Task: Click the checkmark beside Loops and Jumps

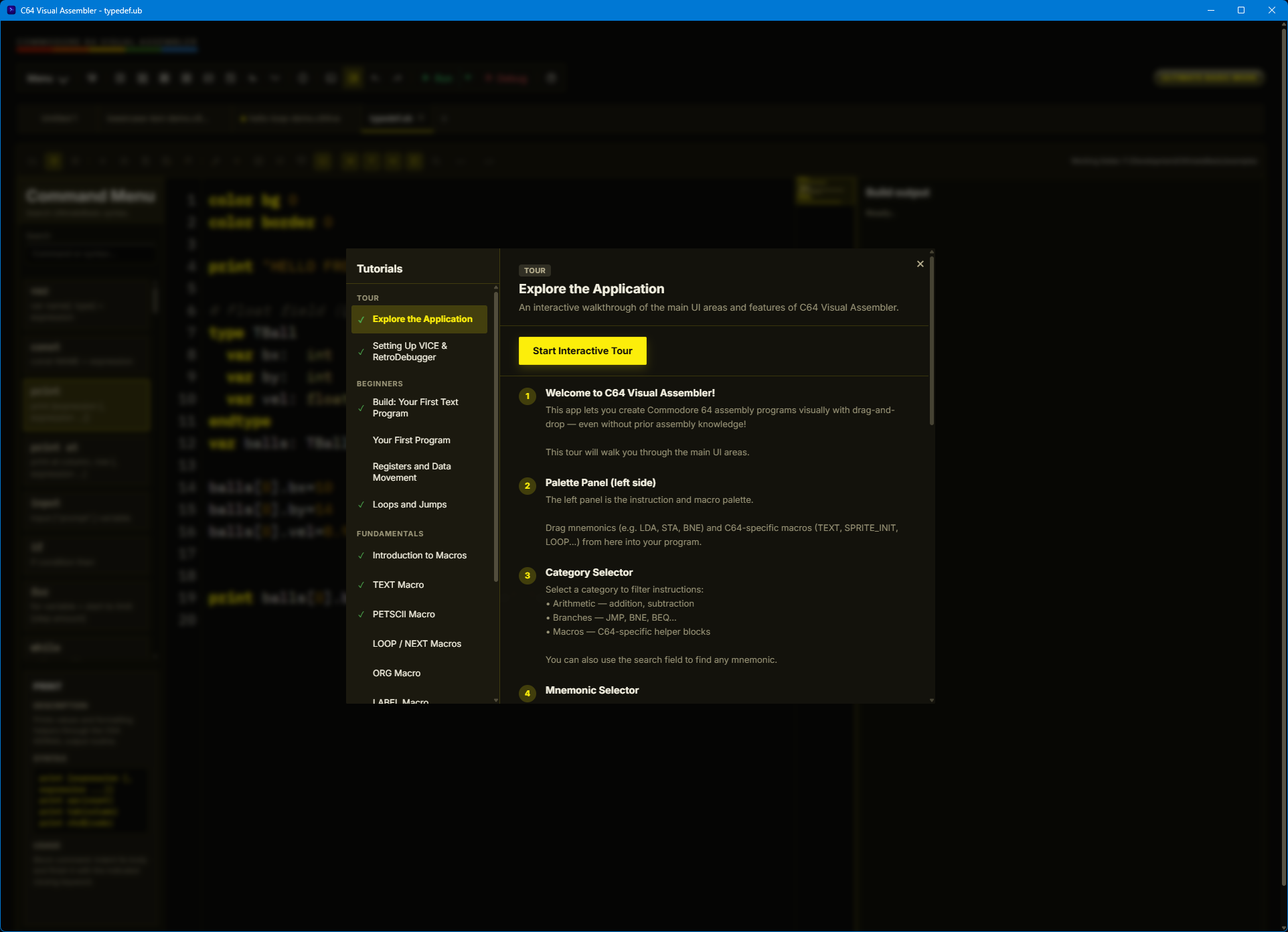Action: click(361, 504)
